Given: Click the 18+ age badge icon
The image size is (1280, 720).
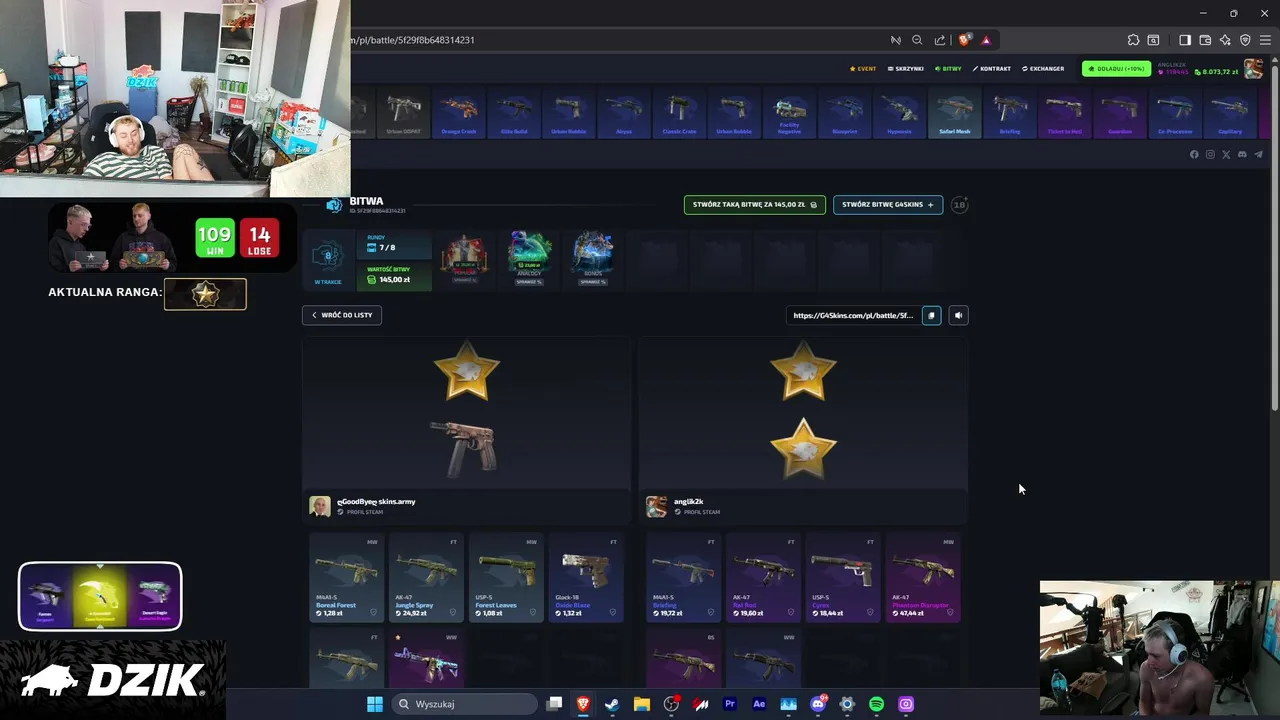Looking at the screenshot, I should click(x=959, y=205).
